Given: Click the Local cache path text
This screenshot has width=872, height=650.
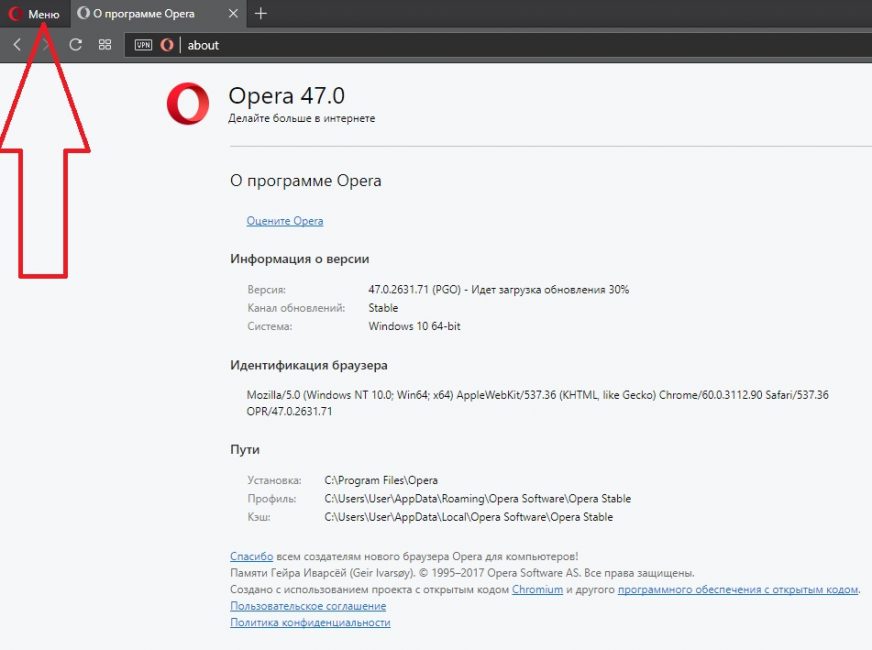Looking at the screenshot, I should tap(469, 517).
